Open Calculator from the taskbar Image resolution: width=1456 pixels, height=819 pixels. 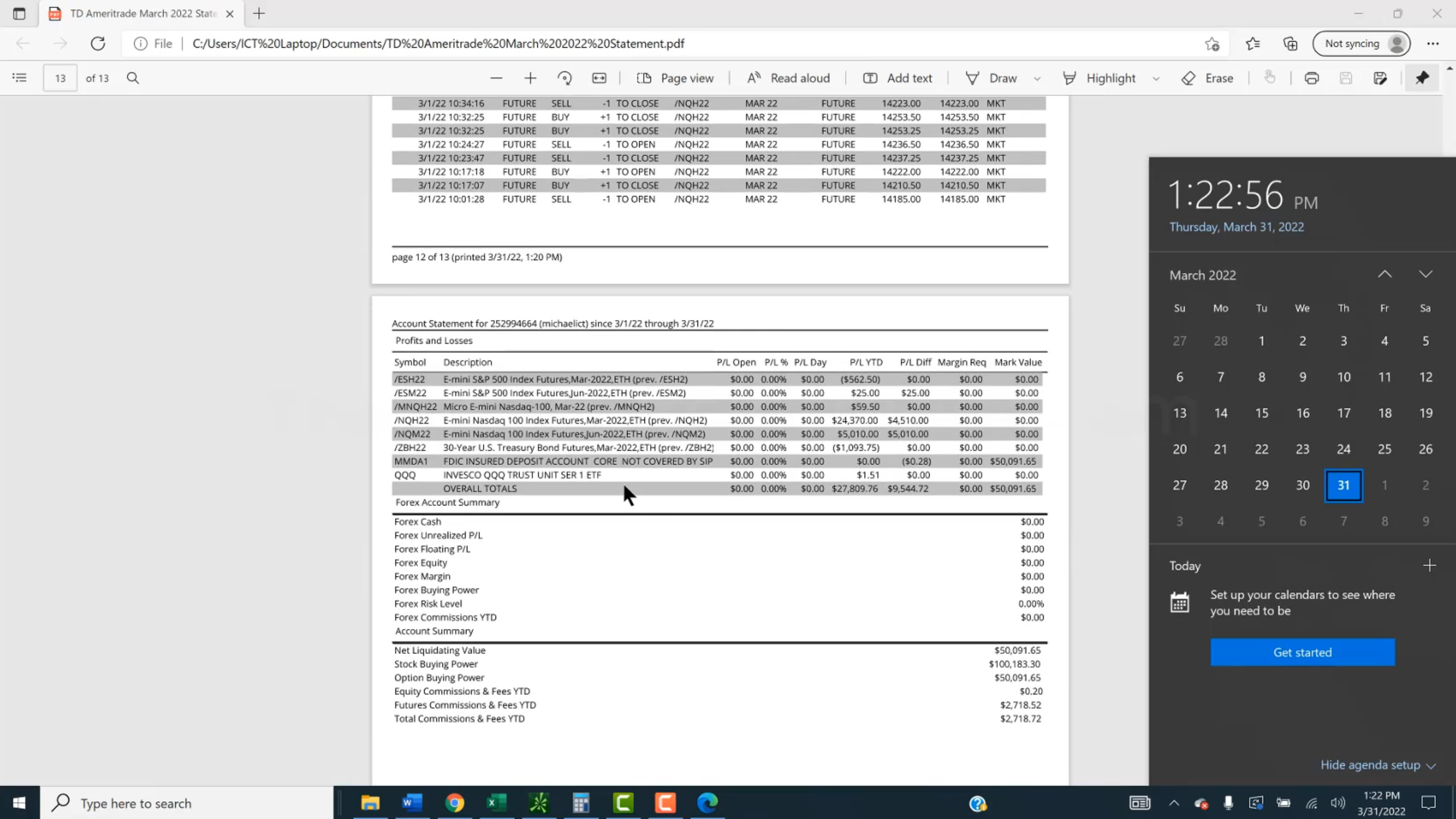pyautogui.click(x=581, y=802)
